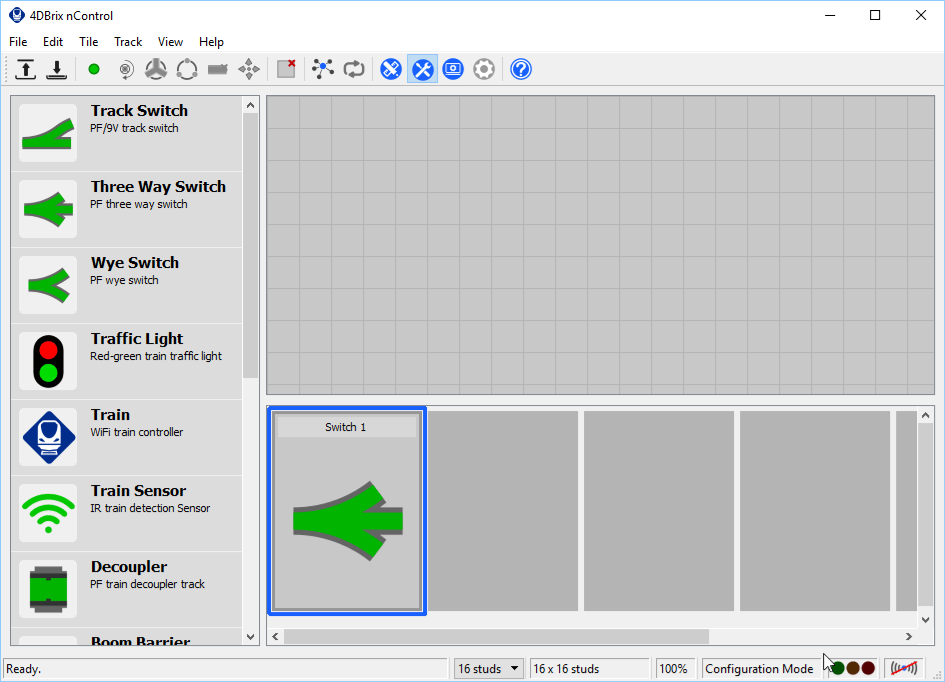Viewport: 945px width, 682px height.
Task: Select the Train Sensor palette icon
Action: coord(48,513)
